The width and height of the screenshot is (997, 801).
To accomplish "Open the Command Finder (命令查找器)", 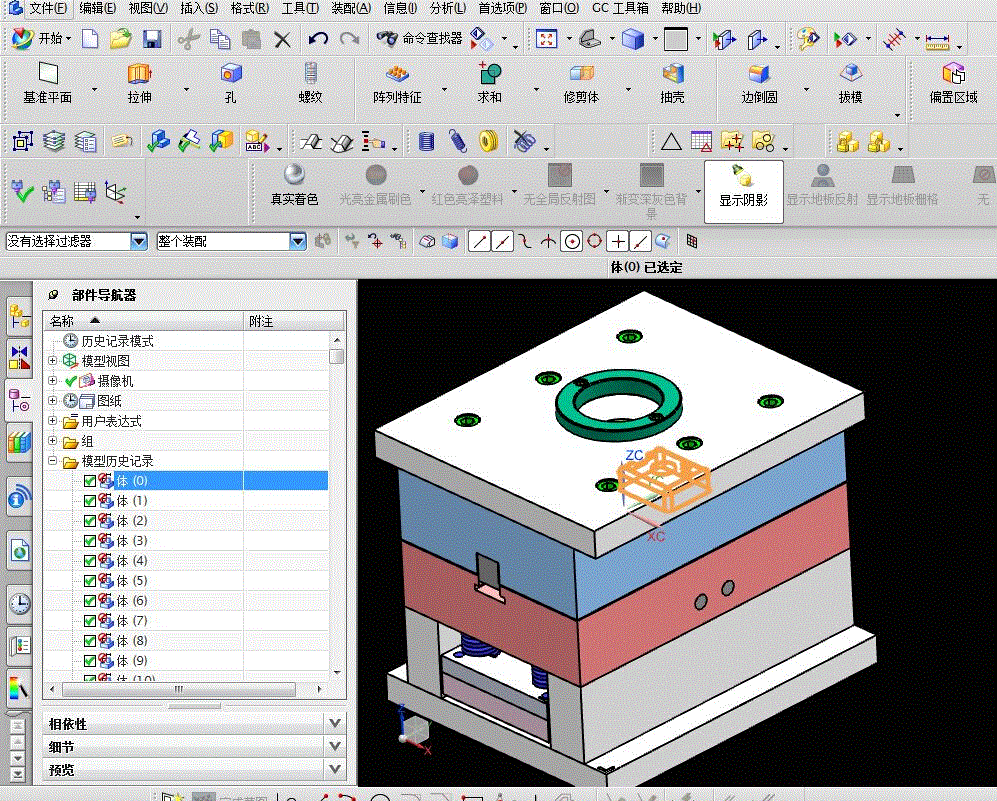I will tap(419, 39).
